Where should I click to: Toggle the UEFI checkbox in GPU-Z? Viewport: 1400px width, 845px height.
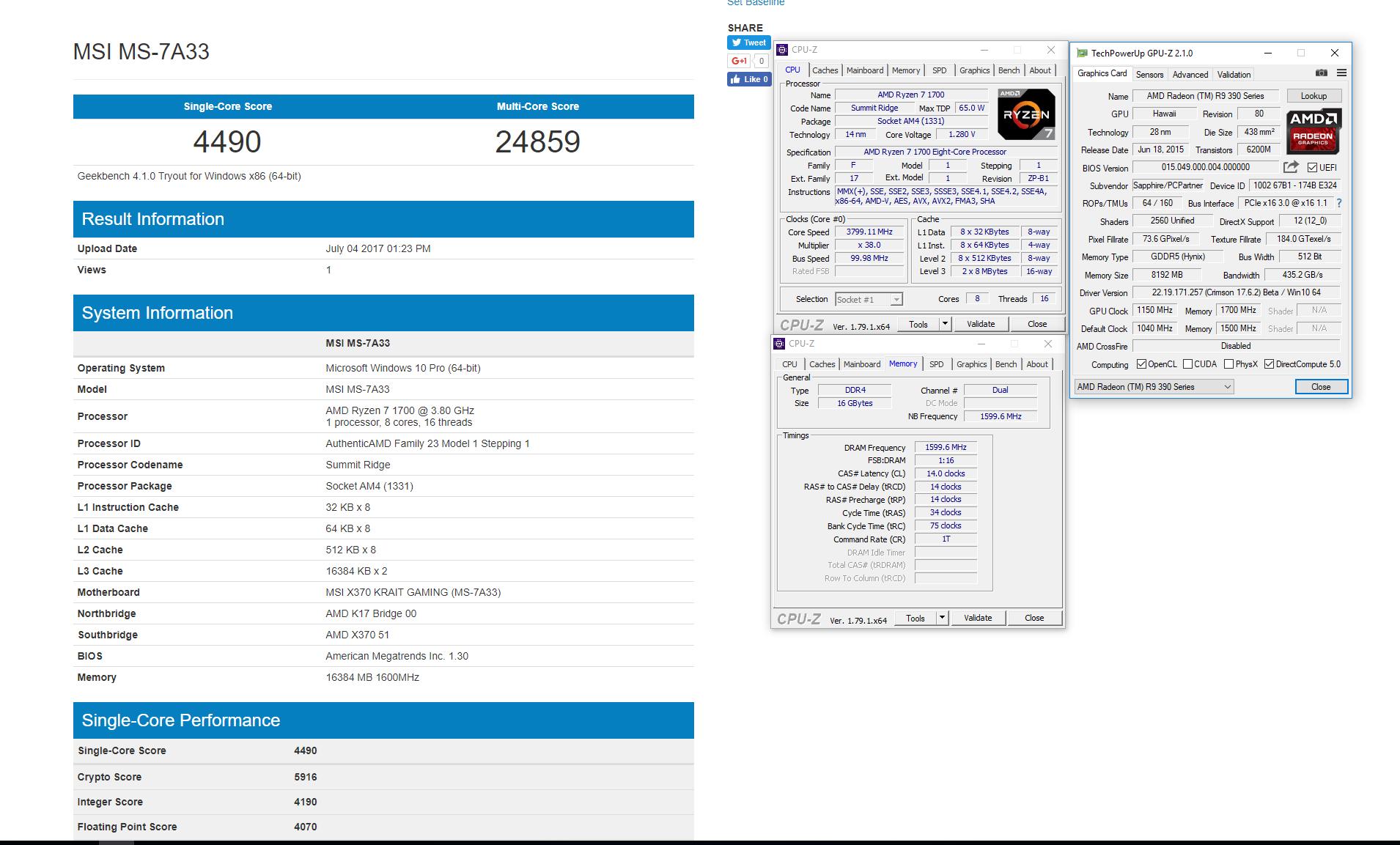click(x=1312, y=168)
